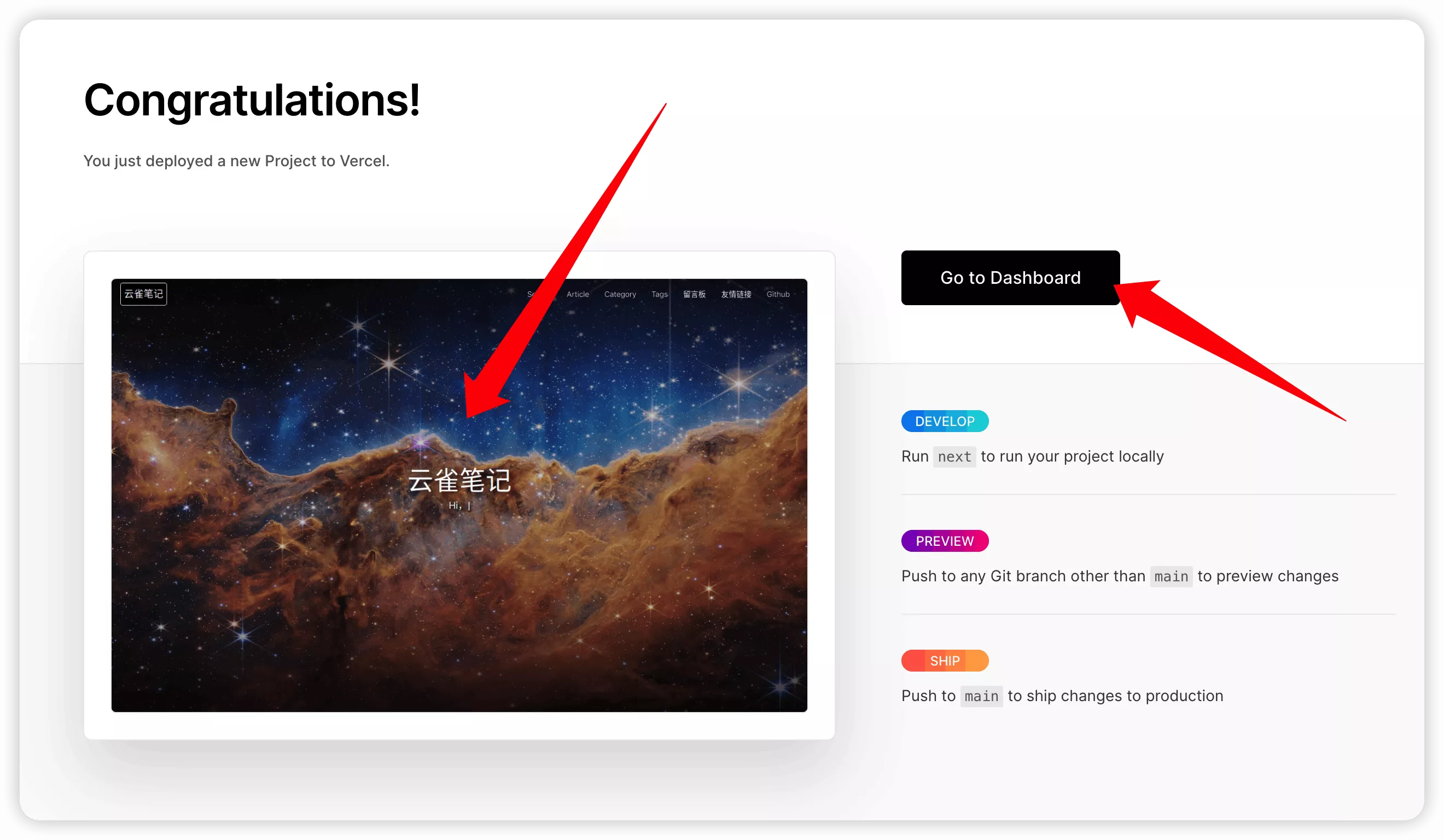The width and height of the screenshot is (1444, 840).
Task: Click the 'next' code snippet
Action: [x=954, y=457]
